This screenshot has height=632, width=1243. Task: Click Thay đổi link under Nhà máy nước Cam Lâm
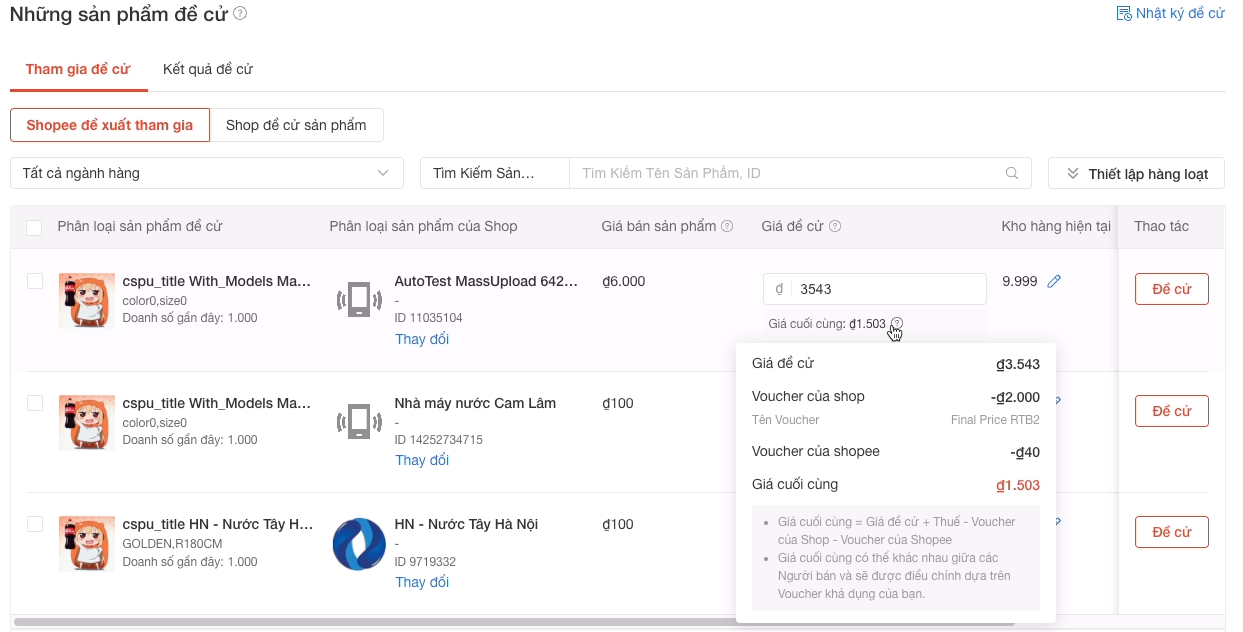coord(422,460)
